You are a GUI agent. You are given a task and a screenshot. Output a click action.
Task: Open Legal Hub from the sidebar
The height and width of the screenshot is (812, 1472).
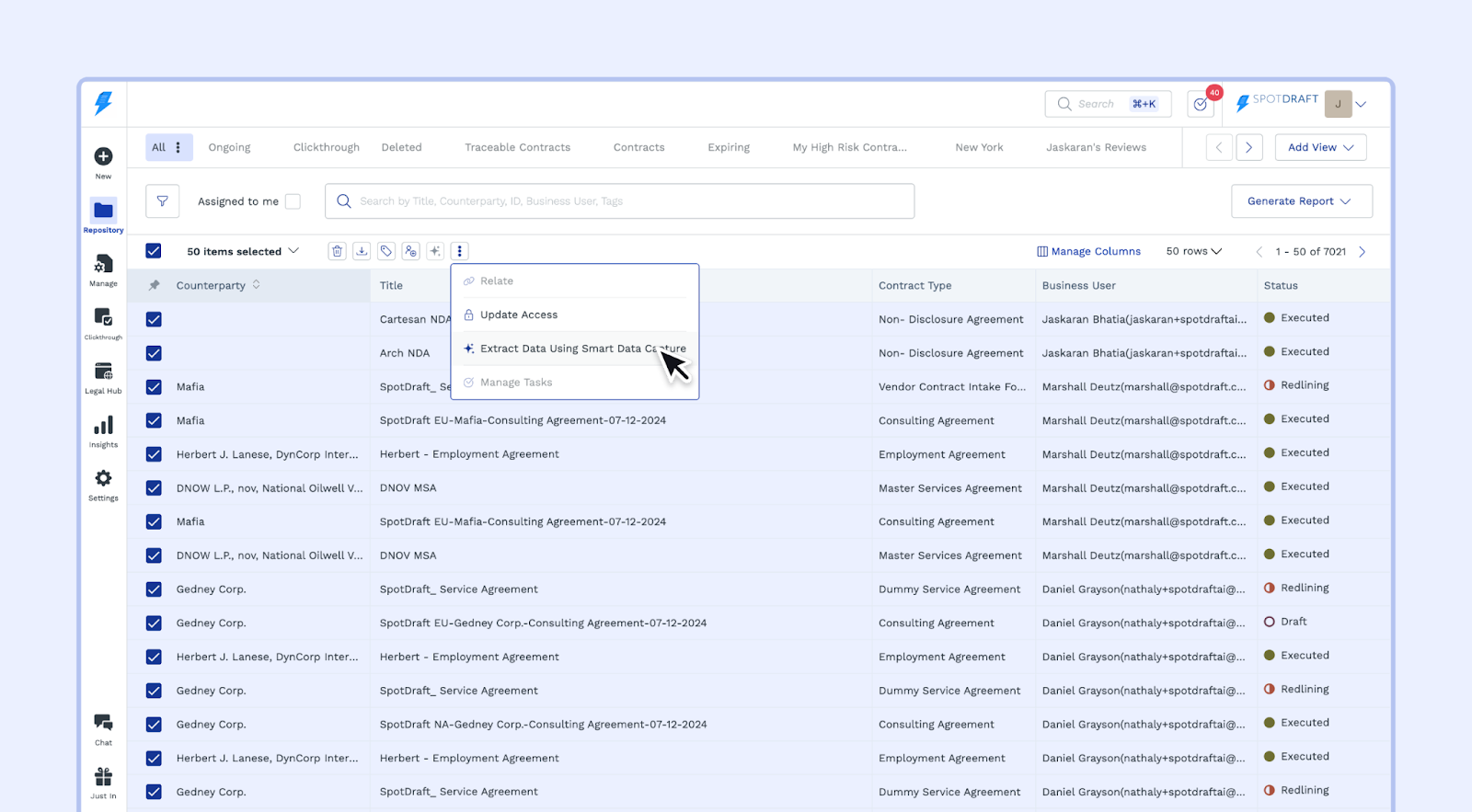103,377
